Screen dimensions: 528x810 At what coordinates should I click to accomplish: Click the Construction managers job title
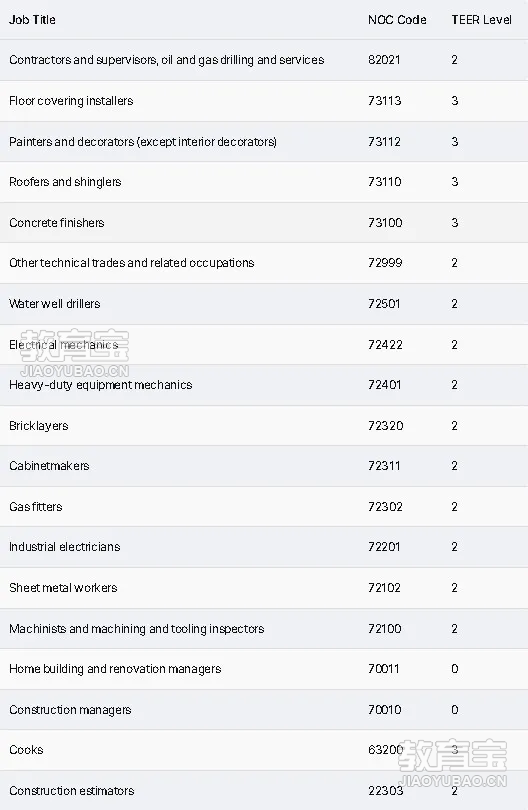point(70,710)
